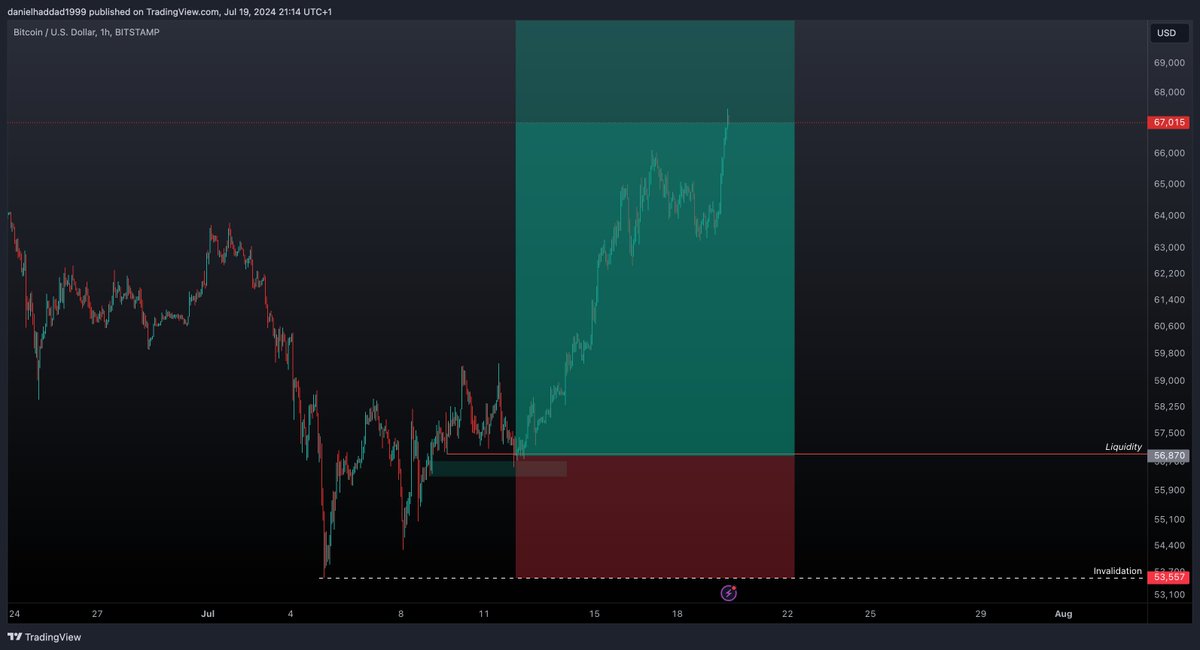Click the 59,800 price axis label

(x=1168, y=353)
